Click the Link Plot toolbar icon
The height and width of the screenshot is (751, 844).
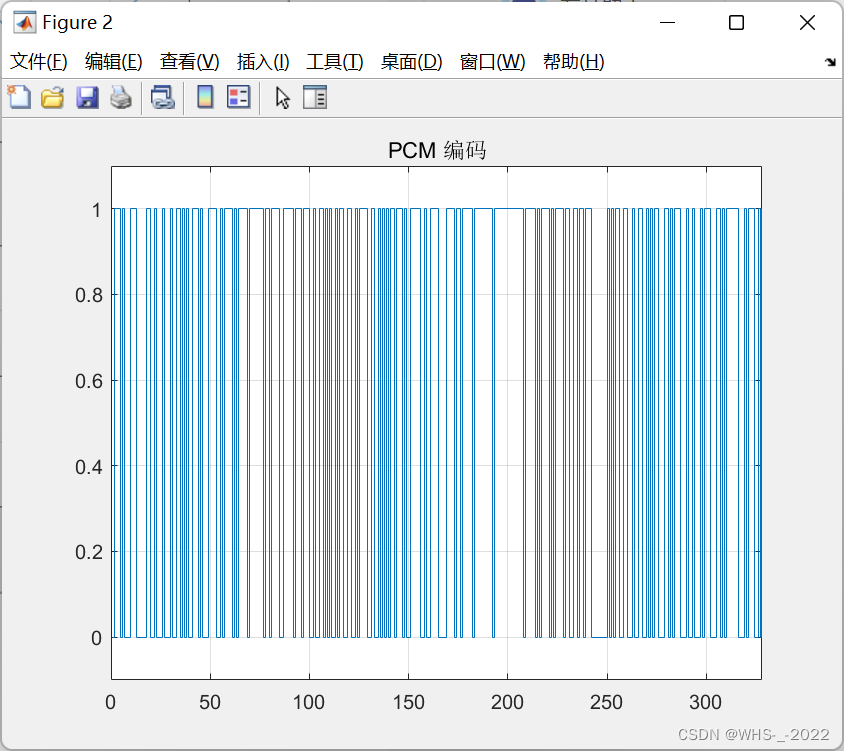pyautogui.click(x=163, y=97)
